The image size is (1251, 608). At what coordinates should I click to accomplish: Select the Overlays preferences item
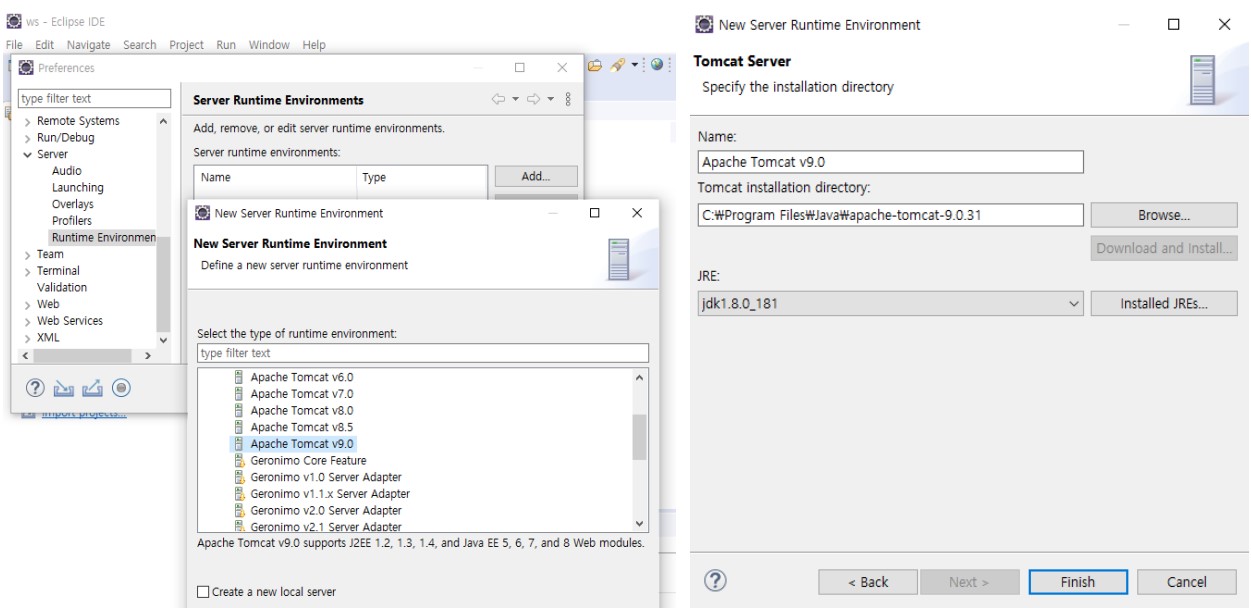click(72, 204)
